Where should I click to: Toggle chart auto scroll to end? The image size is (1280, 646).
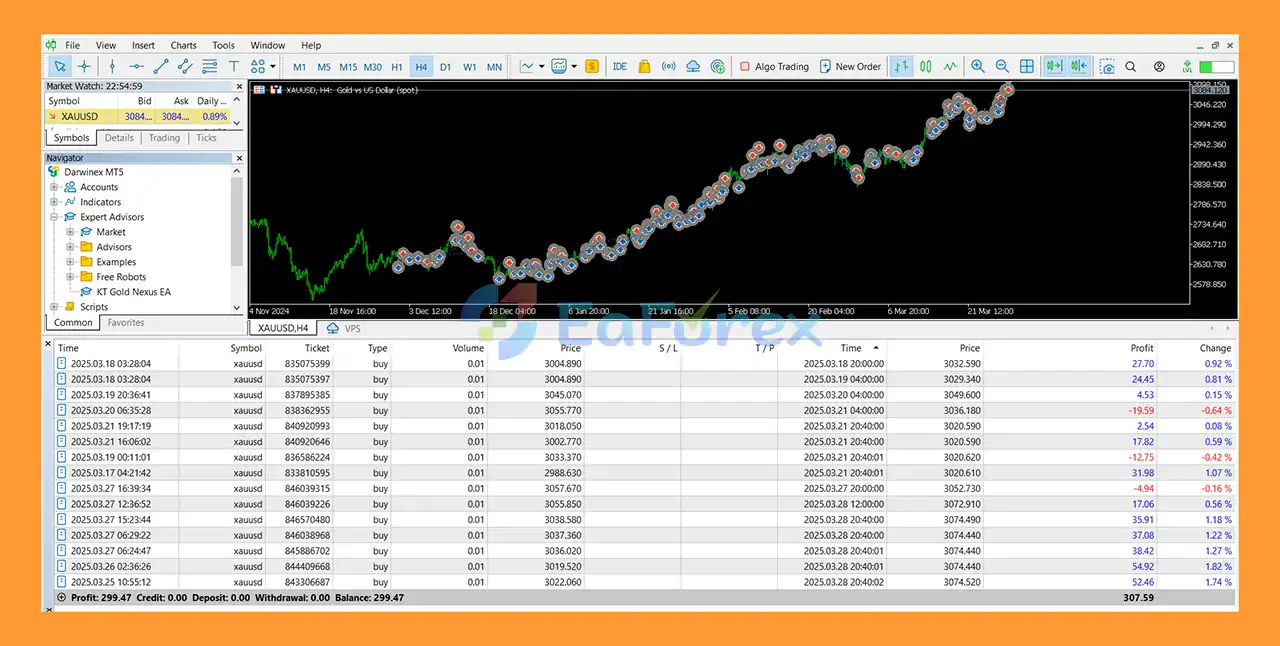[x=1054, y=67]
